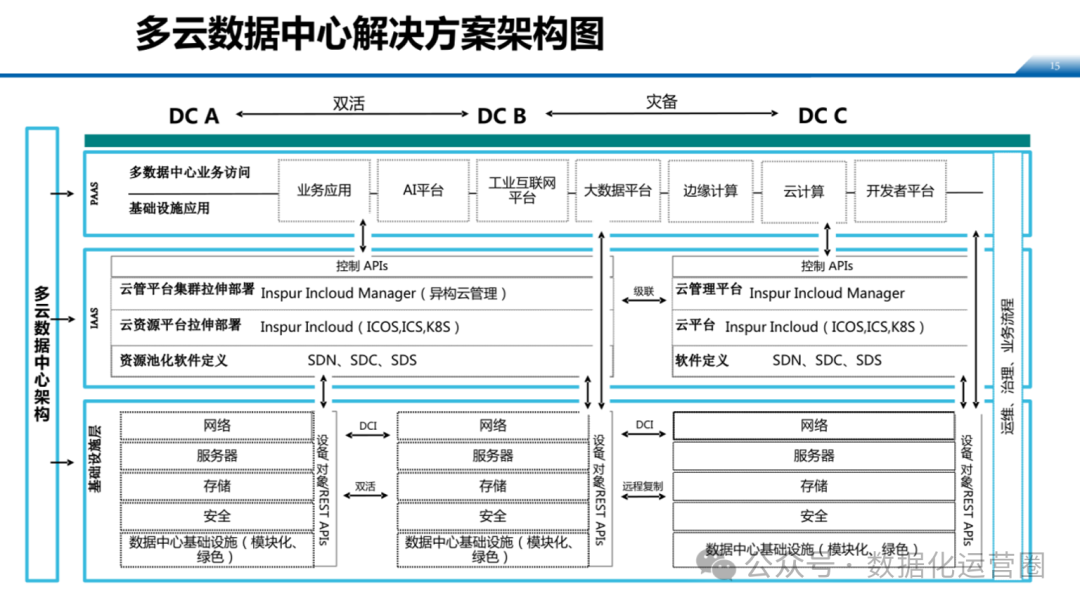Click Inspur Incloud text beside 云平台

point(825,327)
